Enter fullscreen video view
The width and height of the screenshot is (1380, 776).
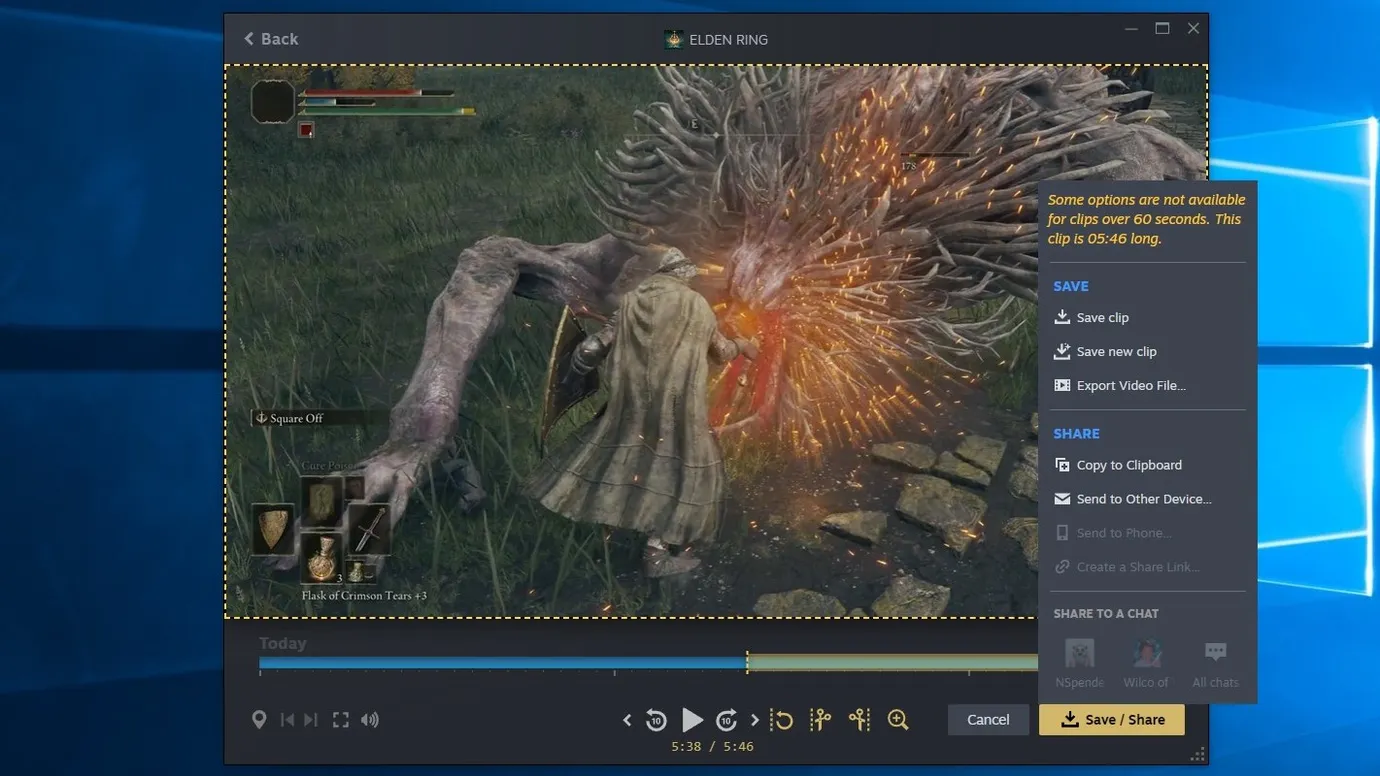click(341, 720)
